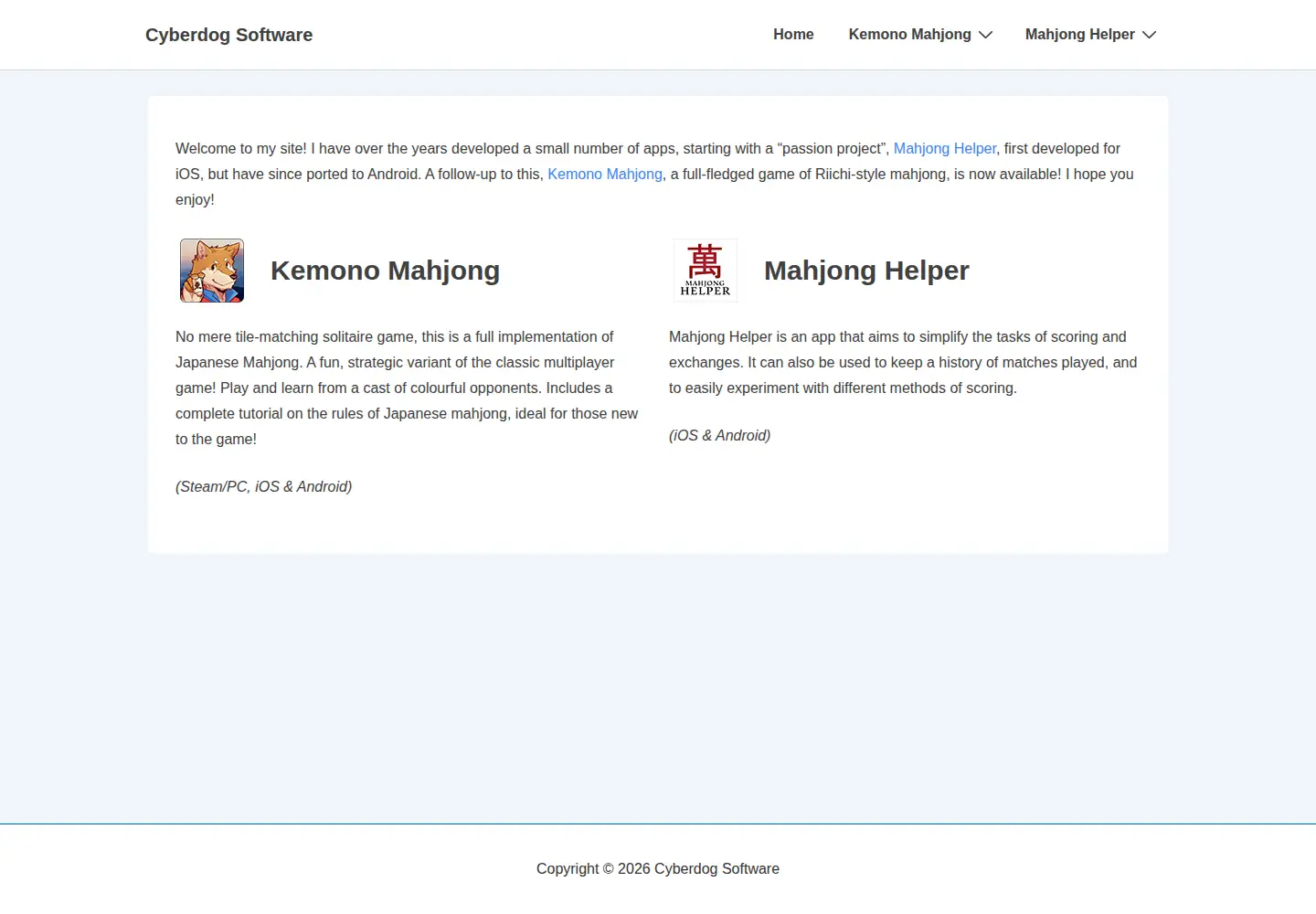The image size is (1316, 914).
Task: Open the Kemono Mahjong navigation menu label
Action: tap(909, 35)
